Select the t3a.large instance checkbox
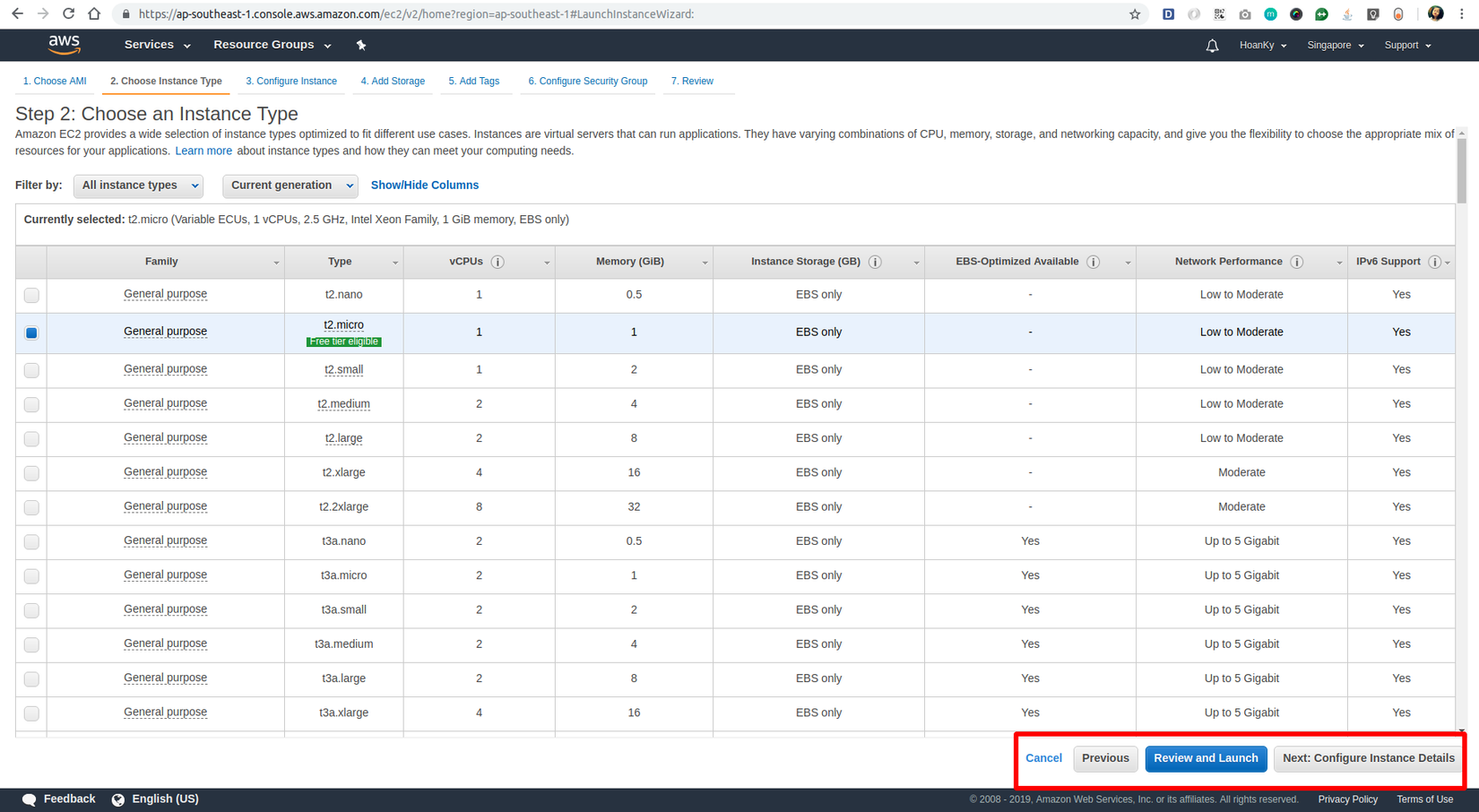This screenshot has height=812, width=1479. pos(31,679)
